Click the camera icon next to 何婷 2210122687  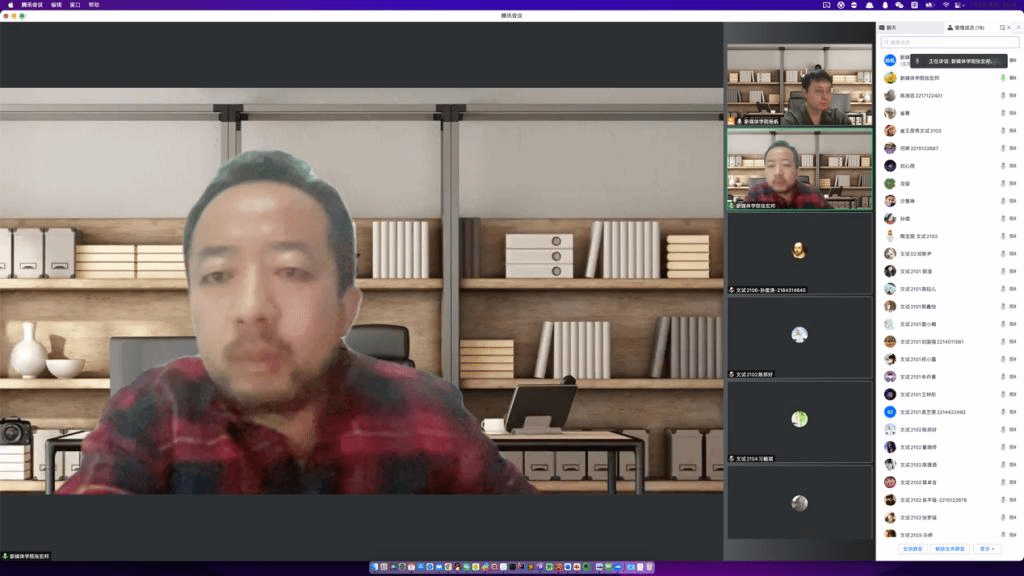pos(1013,148)
